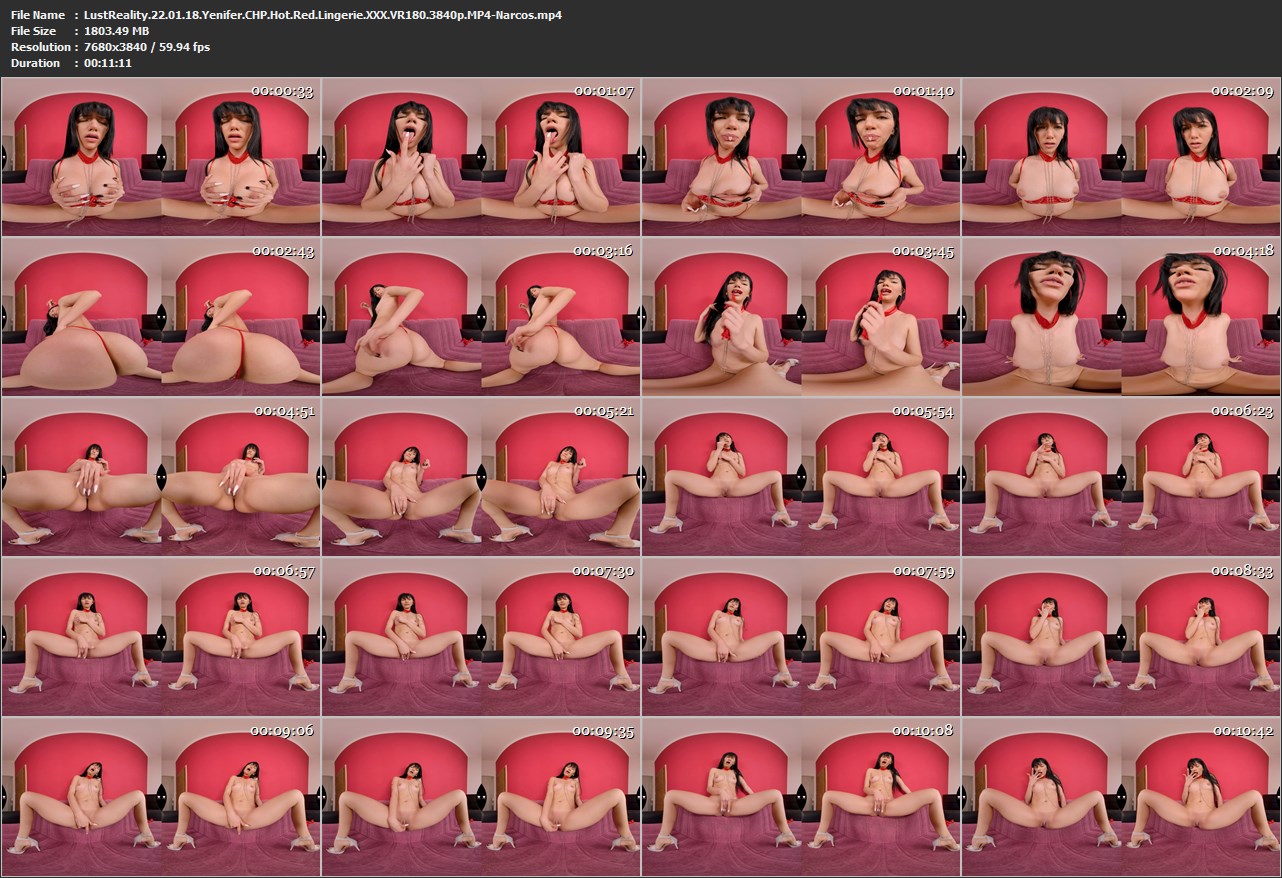Pick the thumbnail marked 00:07:59
This screenshot has height=878, width=1282.
[x=801, y=637]
